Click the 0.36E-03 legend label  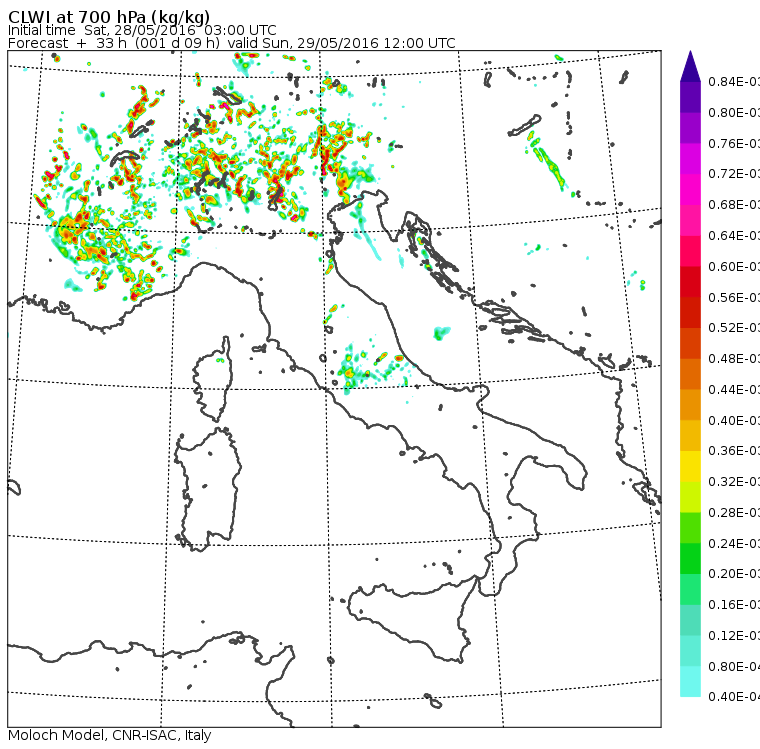pyautogui.click(x=733, y=450)
